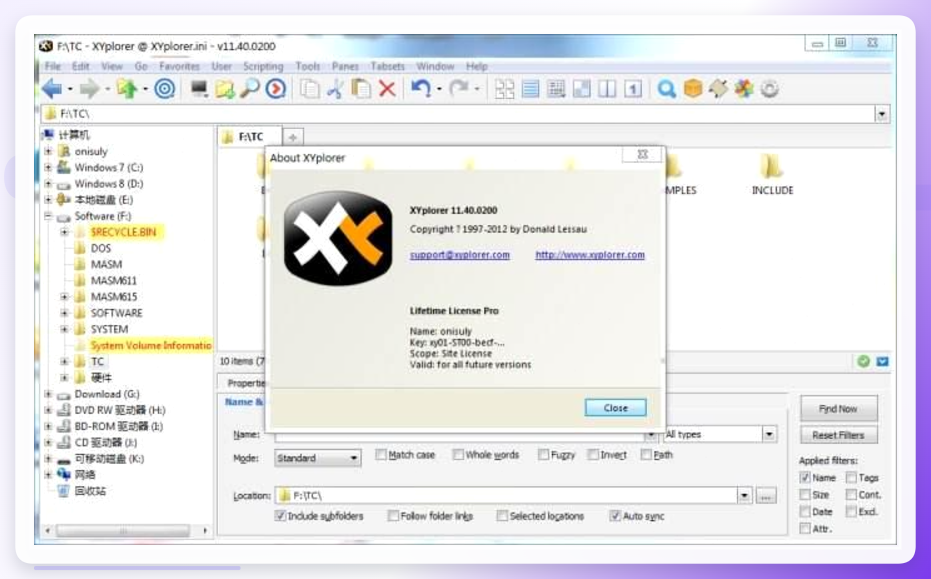The width and height of the screenshot is (931, 579).
Task: Open the Favorites menu
Action: click(179, 67)
